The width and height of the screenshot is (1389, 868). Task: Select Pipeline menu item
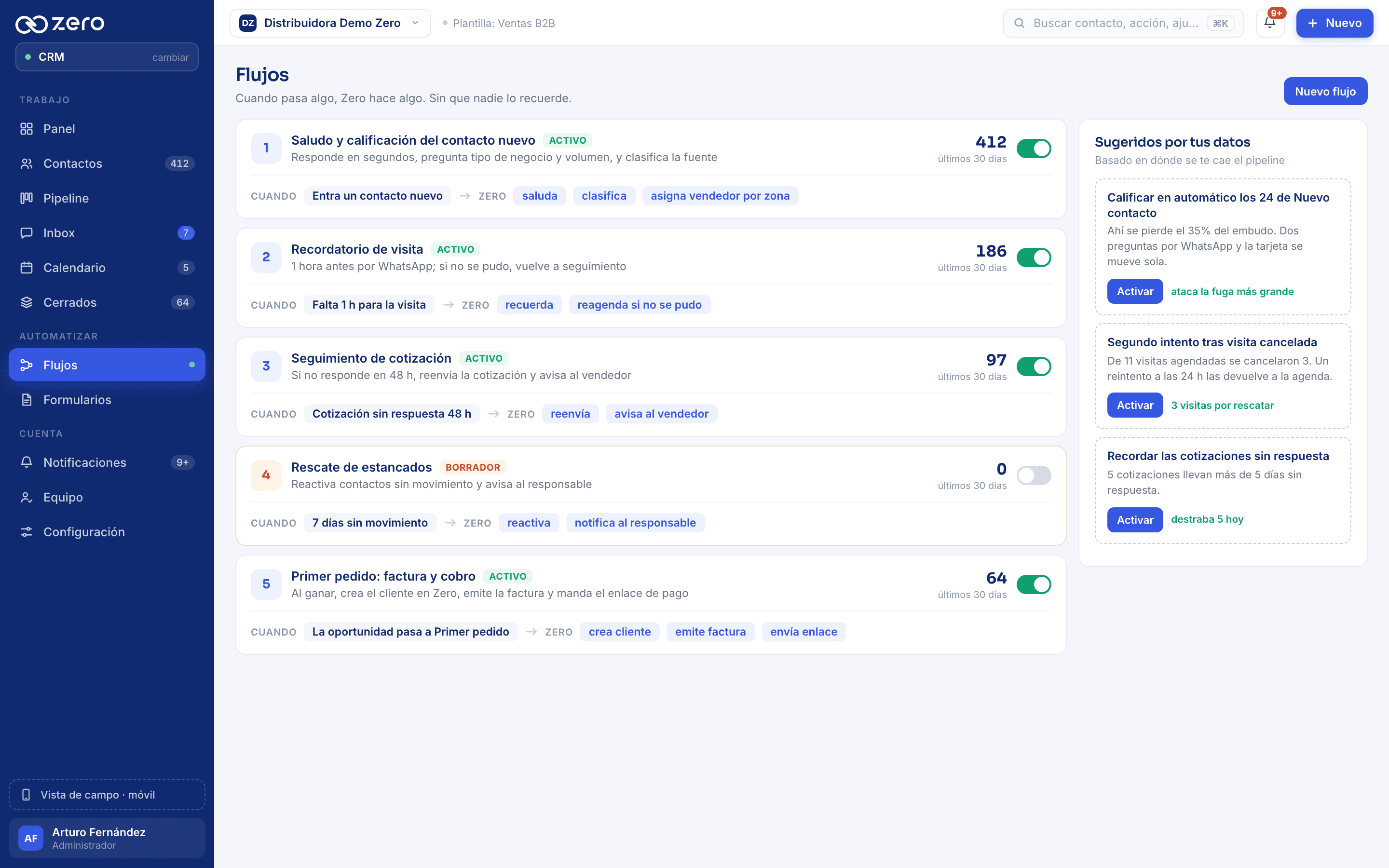[x=107, y=198]
